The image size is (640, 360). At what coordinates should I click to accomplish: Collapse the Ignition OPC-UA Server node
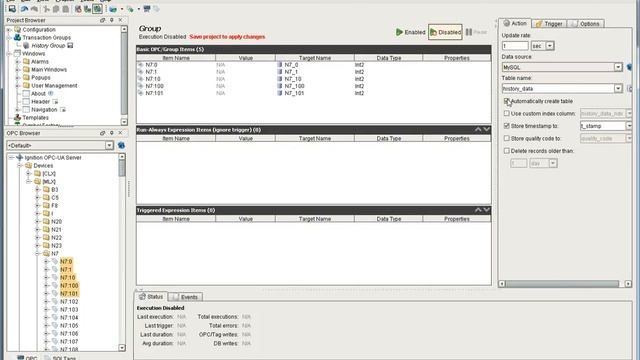click(x=11, y=157)
